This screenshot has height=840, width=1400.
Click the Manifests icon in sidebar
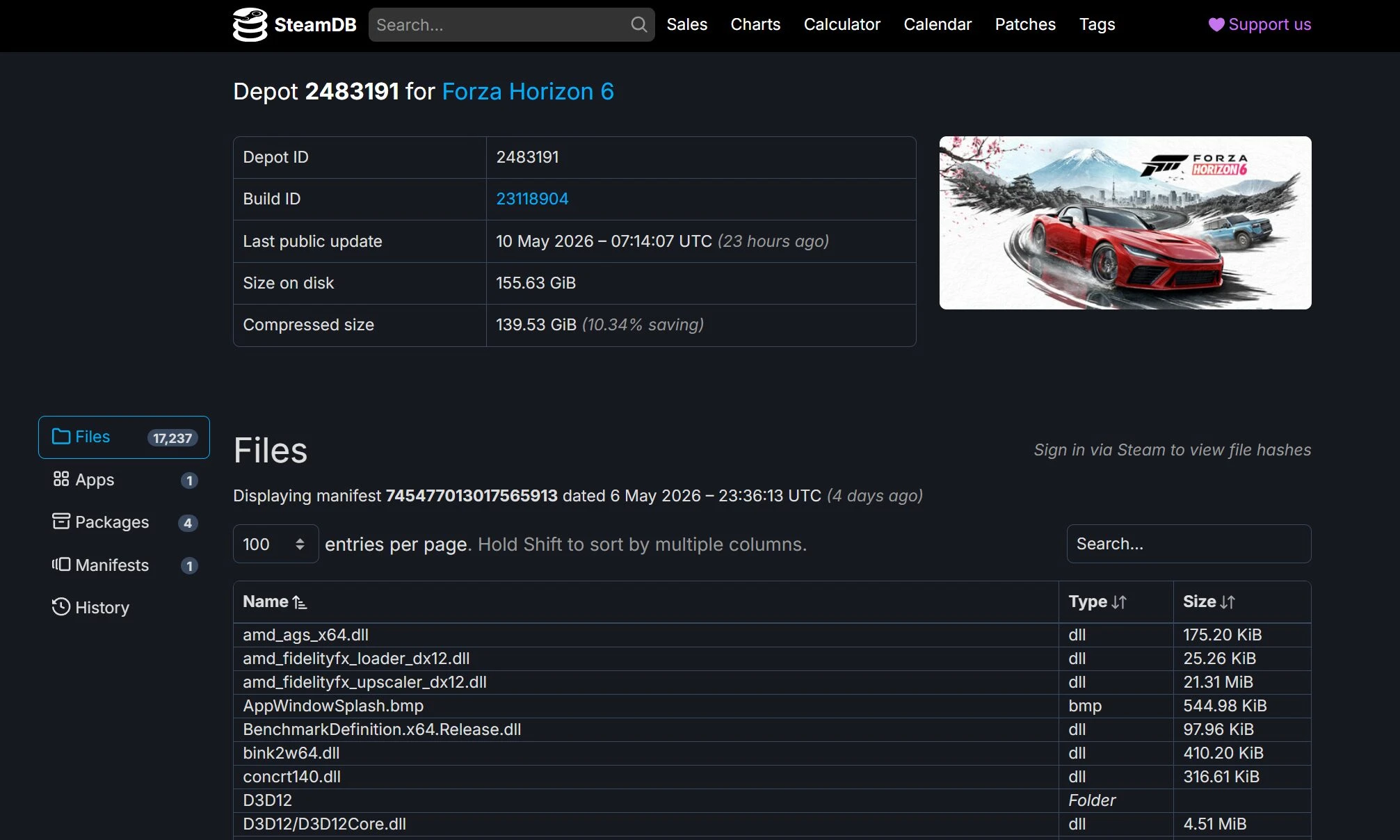point(61,565)
